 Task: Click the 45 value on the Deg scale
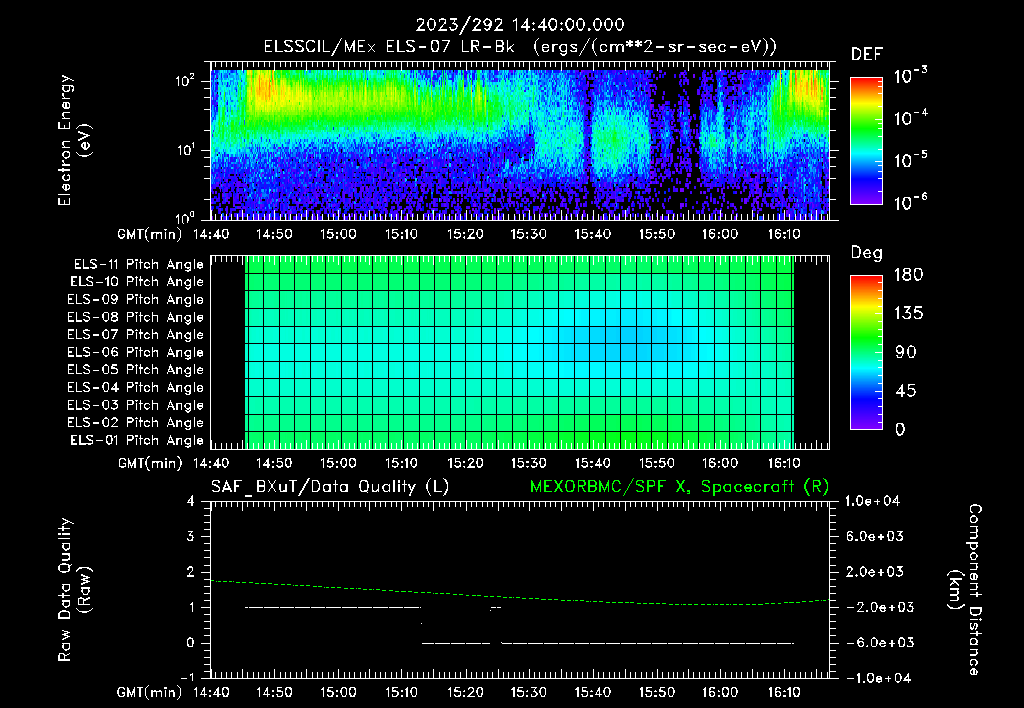906,391
